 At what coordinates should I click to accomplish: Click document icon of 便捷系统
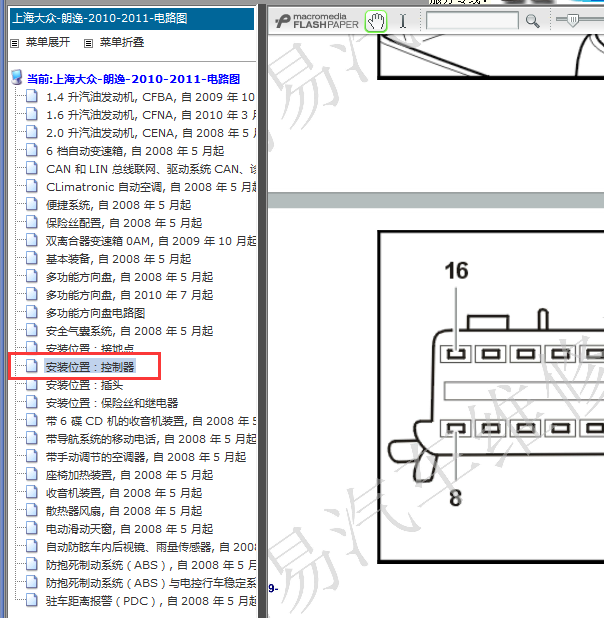click(x=32, y=204)
